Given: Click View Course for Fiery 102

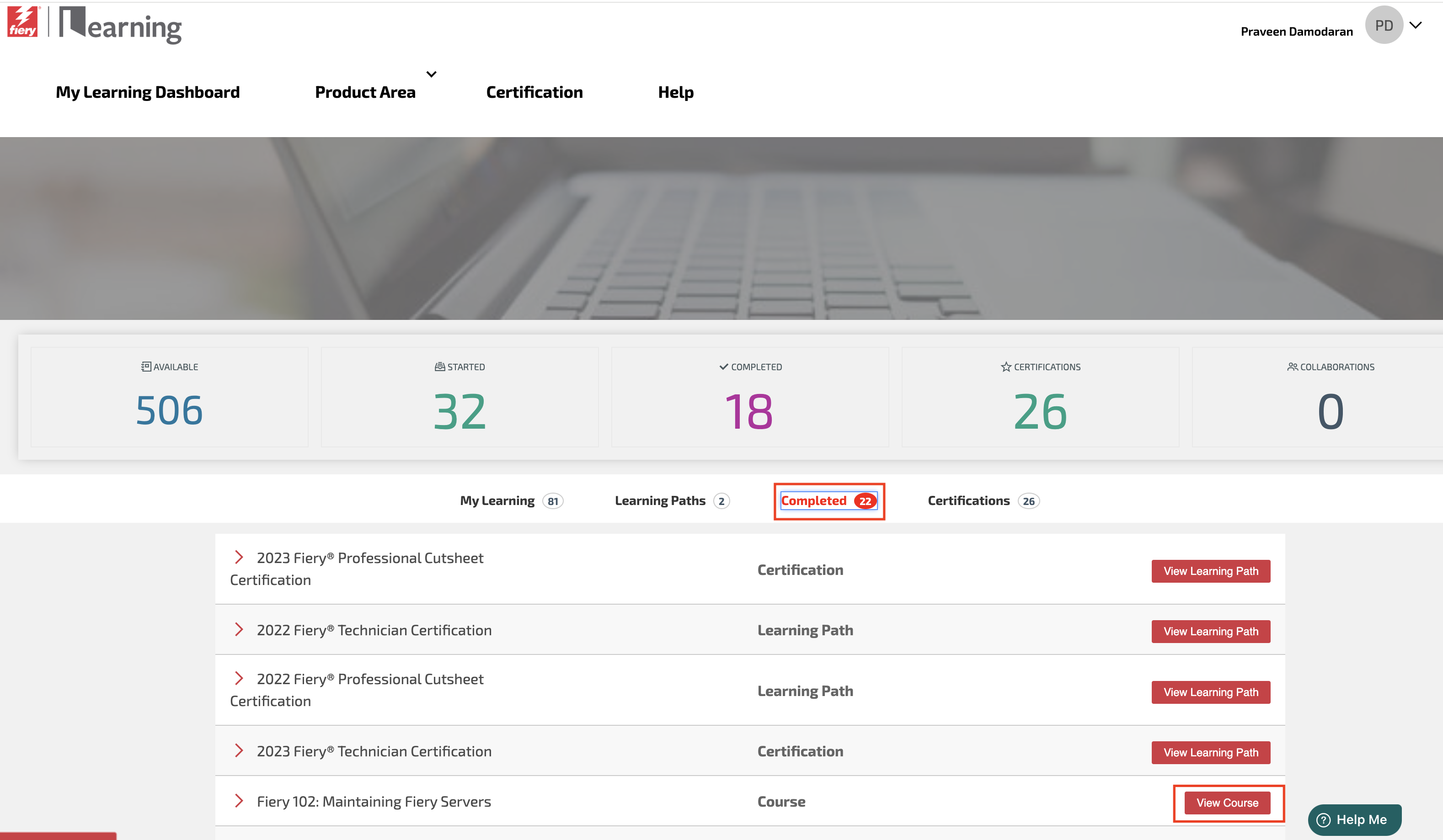Looking at the screenshot, I should click(1227, 803).
